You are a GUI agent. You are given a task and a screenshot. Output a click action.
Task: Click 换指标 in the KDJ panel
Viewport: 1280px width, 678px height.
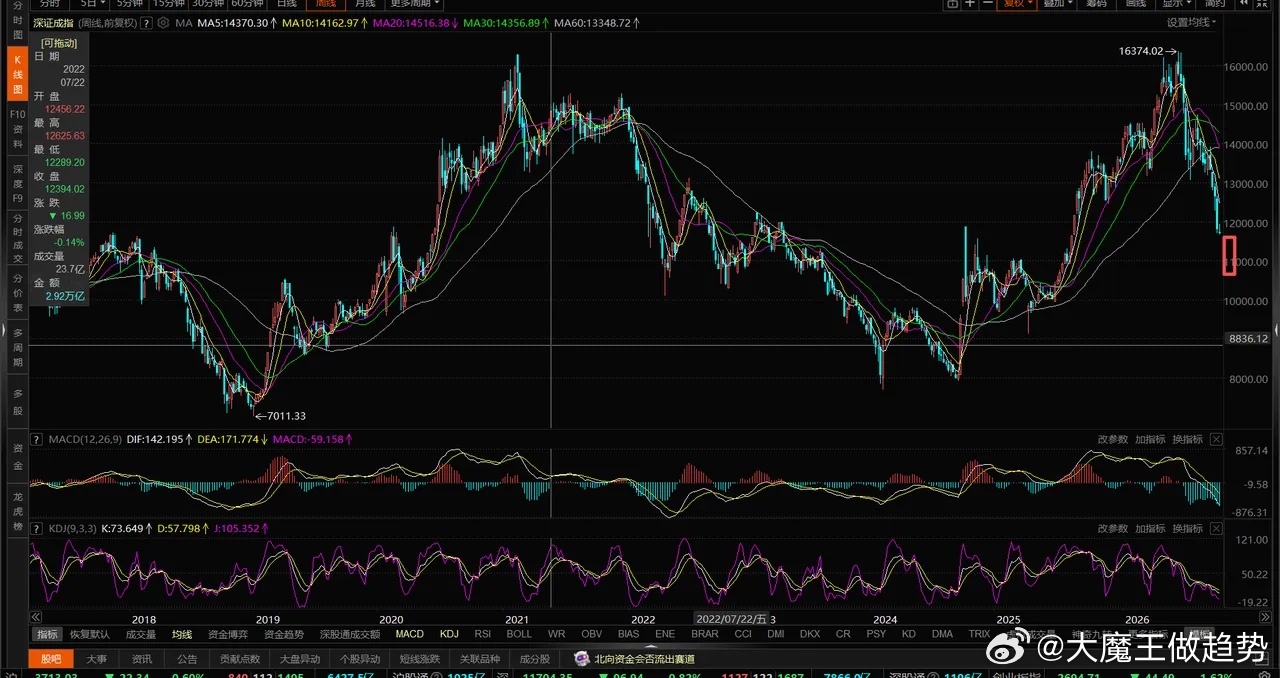pos(1187,528)
